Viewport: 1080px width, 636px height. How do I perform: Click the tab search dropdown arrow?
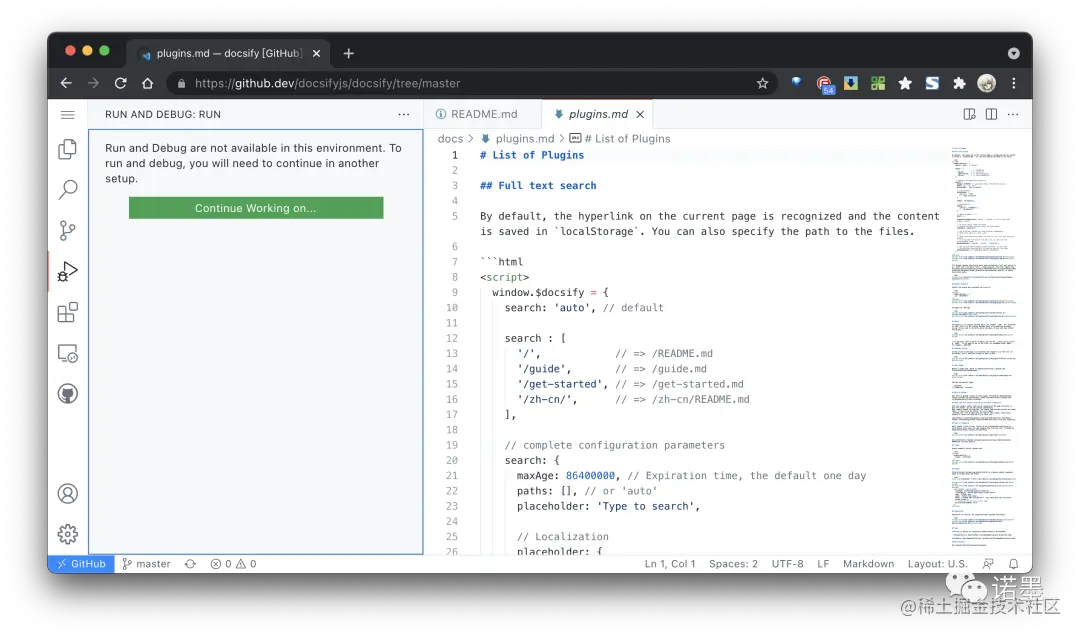[x=1013, y=53]
